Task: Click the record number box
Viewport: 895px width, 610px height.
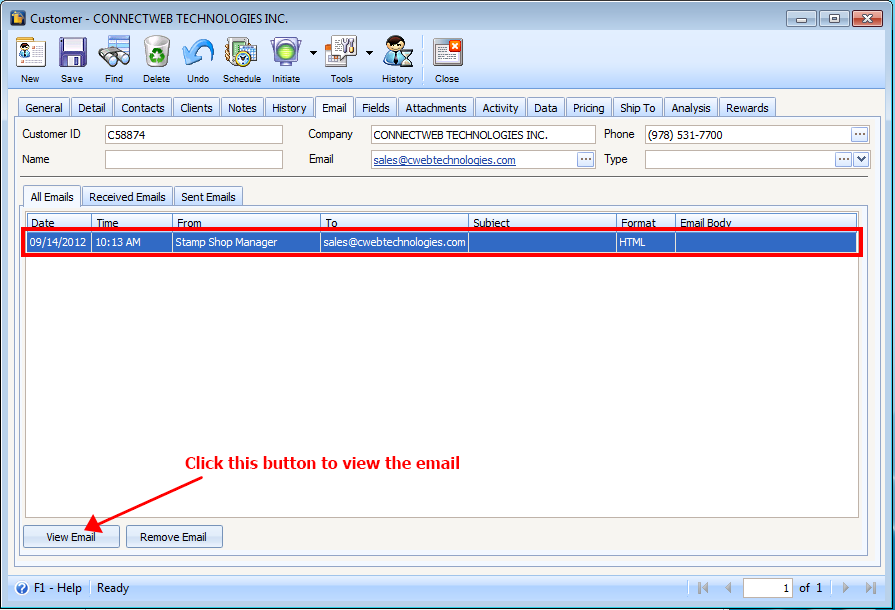Action: 768,588
